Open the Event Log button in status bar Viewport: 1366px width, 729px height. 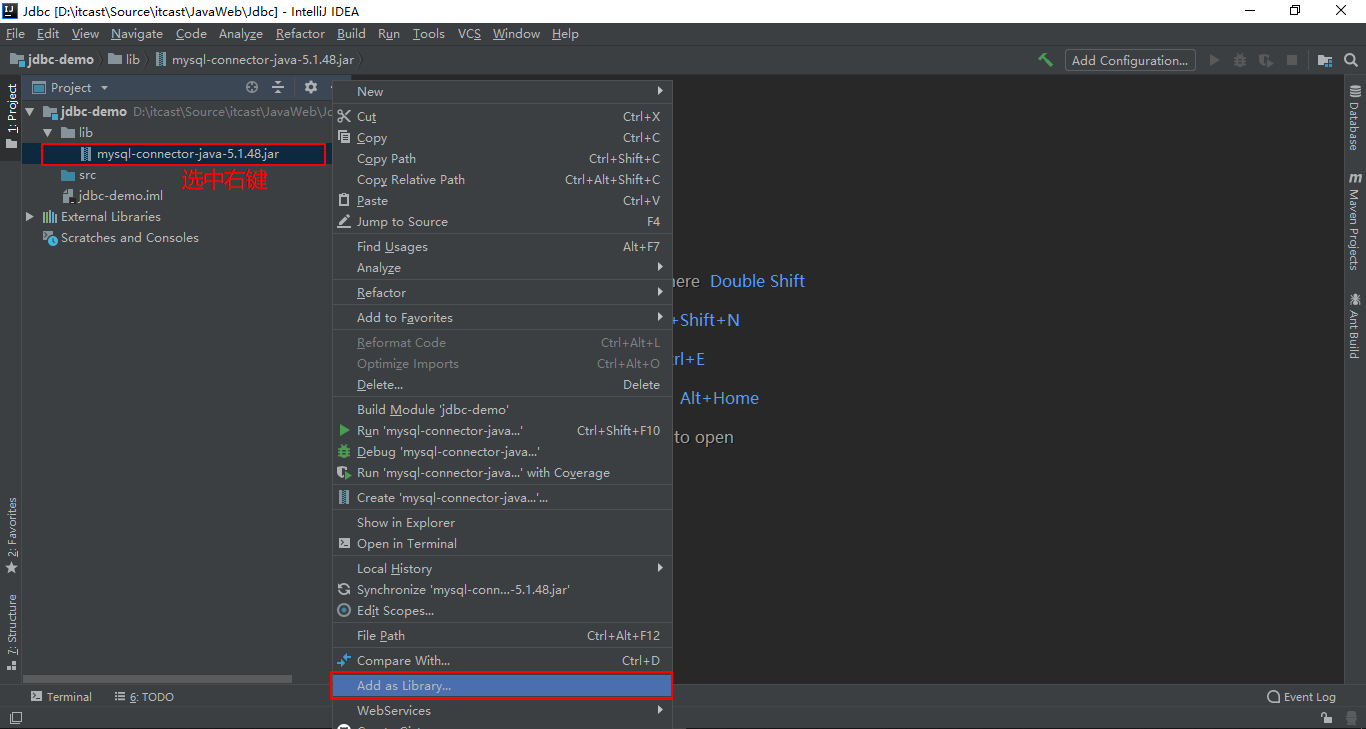(1300, 697)
